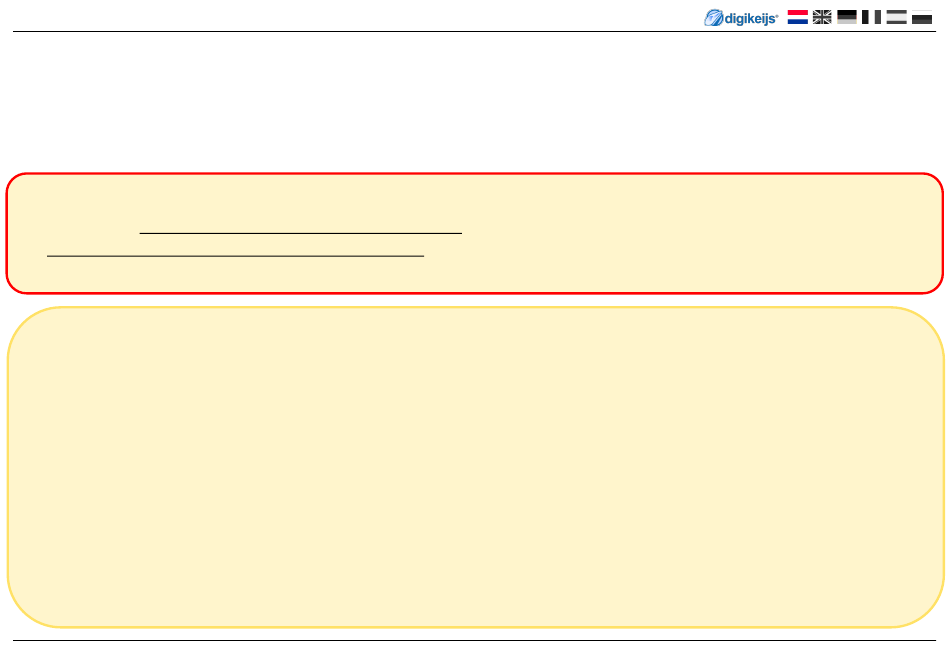Click the digikeijs wordmark text

pos(751,19)
